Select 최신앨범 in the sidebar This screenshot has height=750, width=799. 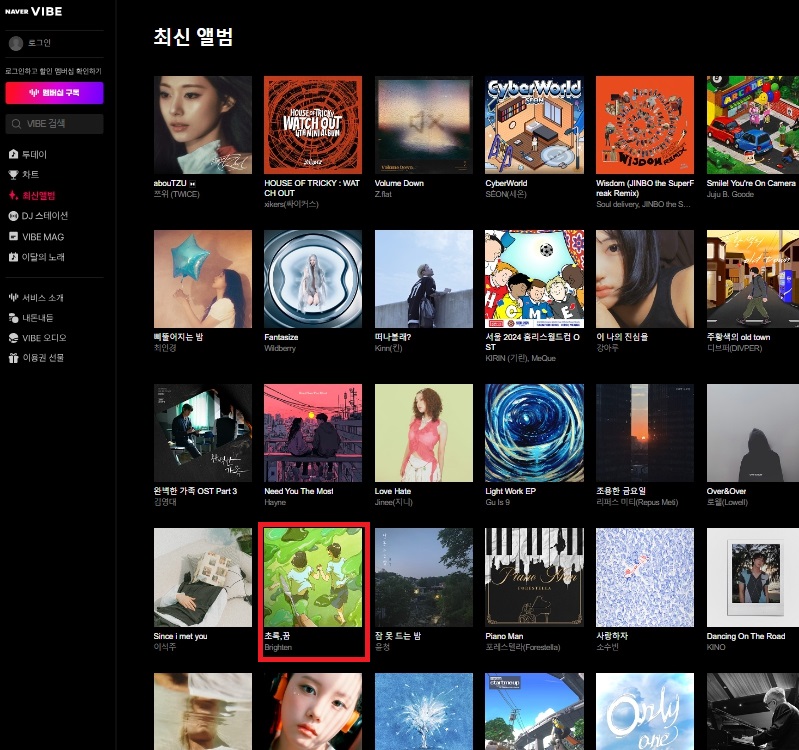39,196
